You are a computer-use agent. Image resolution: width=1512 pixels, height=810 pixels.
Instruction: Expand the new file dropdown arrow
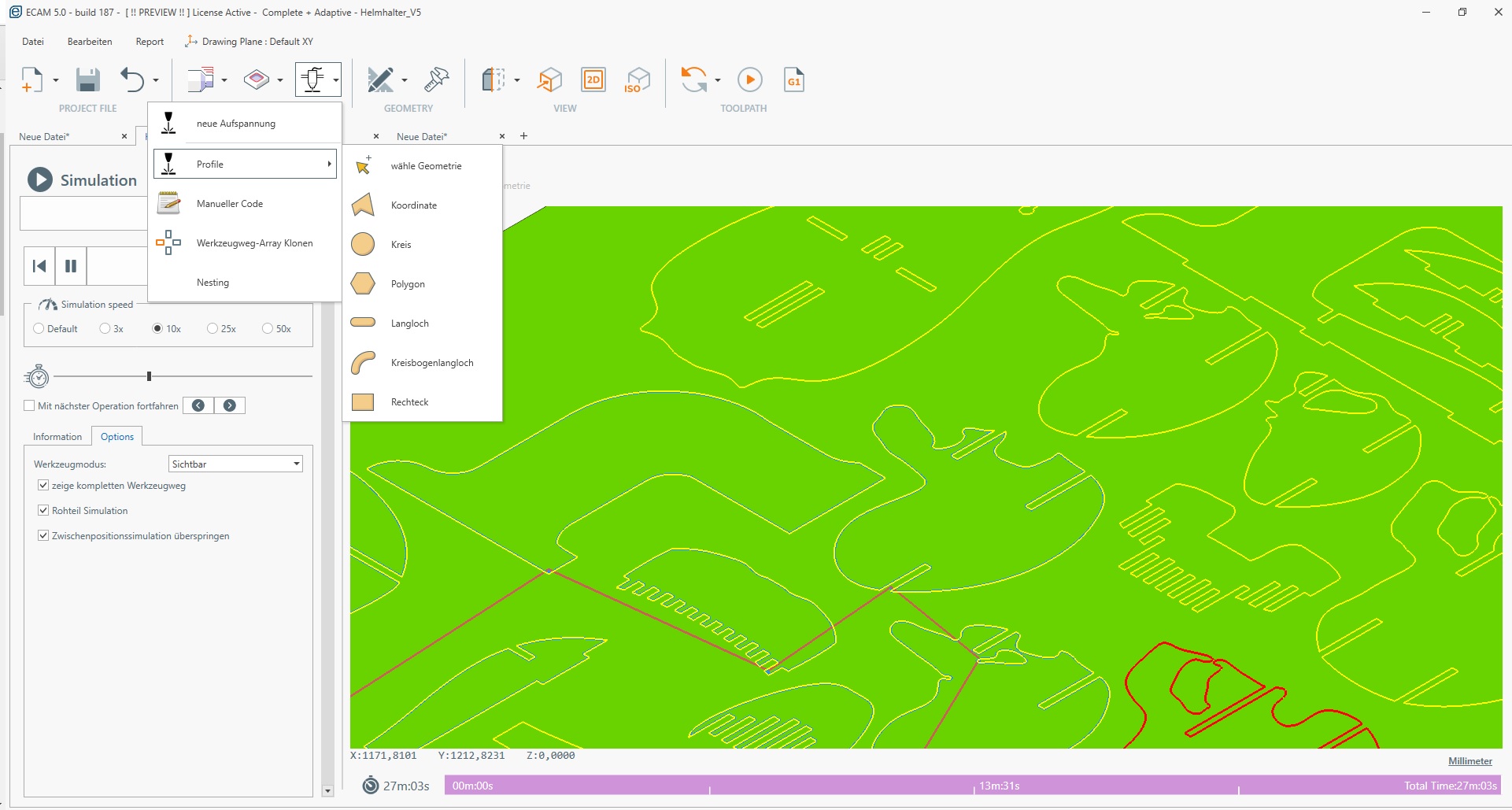pos(56,80)
